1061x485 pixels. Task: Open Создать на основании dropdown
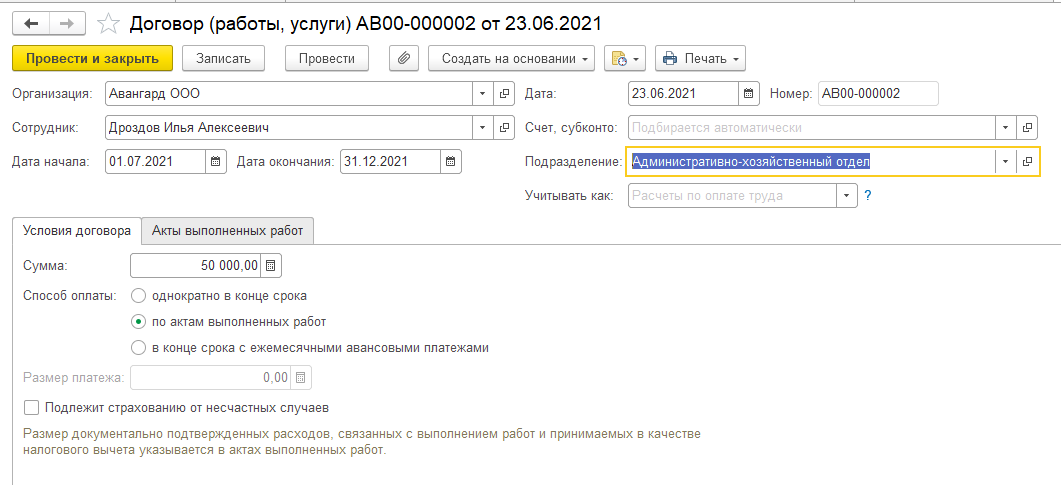click(512, 58)
